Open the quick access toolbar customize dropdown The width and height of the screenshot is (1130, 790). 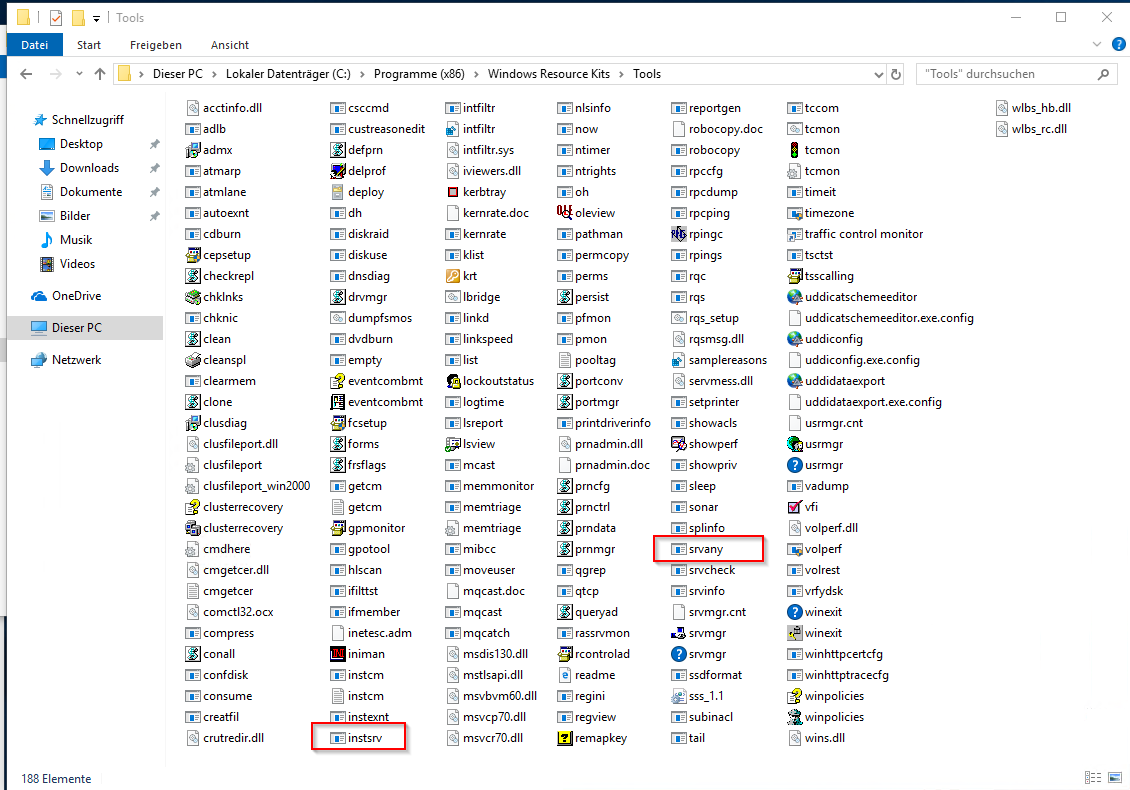97,18
